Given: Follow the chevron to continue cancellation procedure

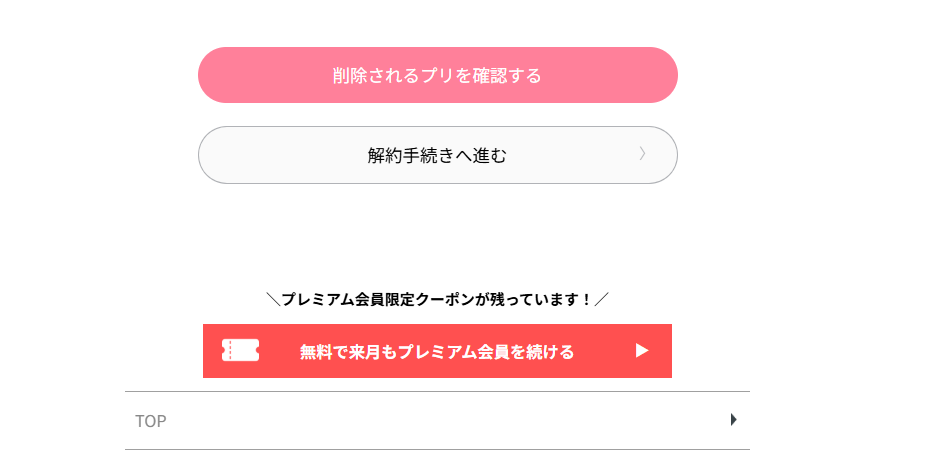Looking at the screenshot, I should point(643,154).
